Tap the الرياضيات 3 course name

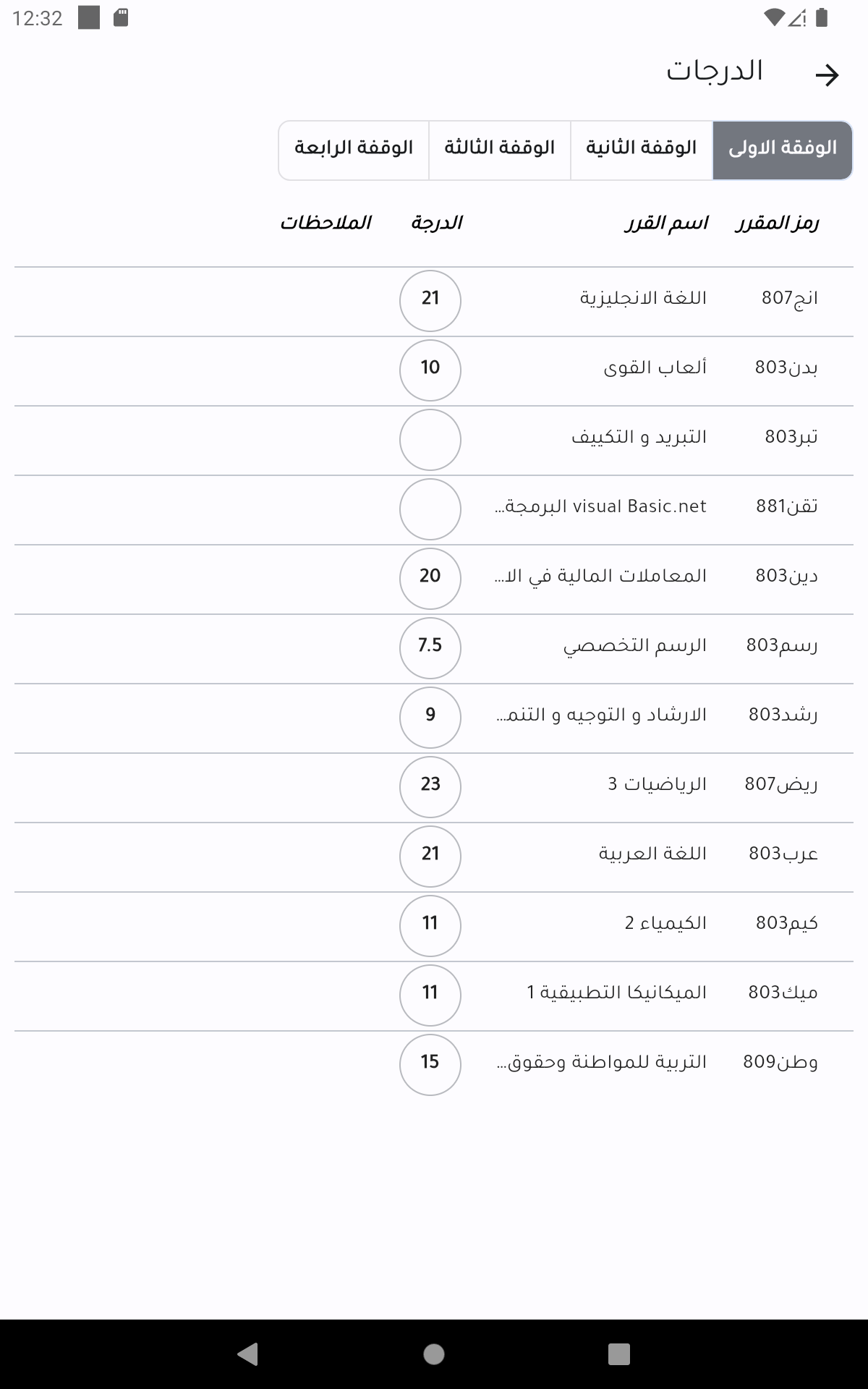pos(656,784)
